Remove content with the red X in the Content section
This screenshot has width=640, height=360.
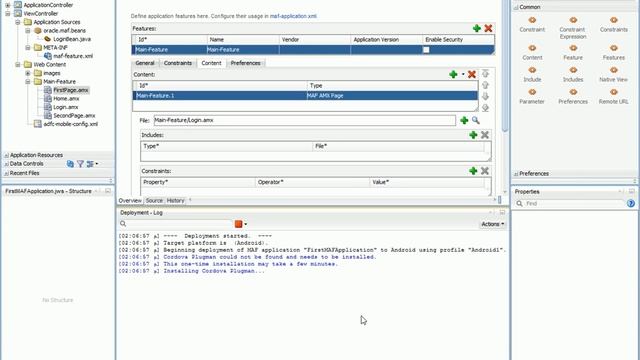472,74
